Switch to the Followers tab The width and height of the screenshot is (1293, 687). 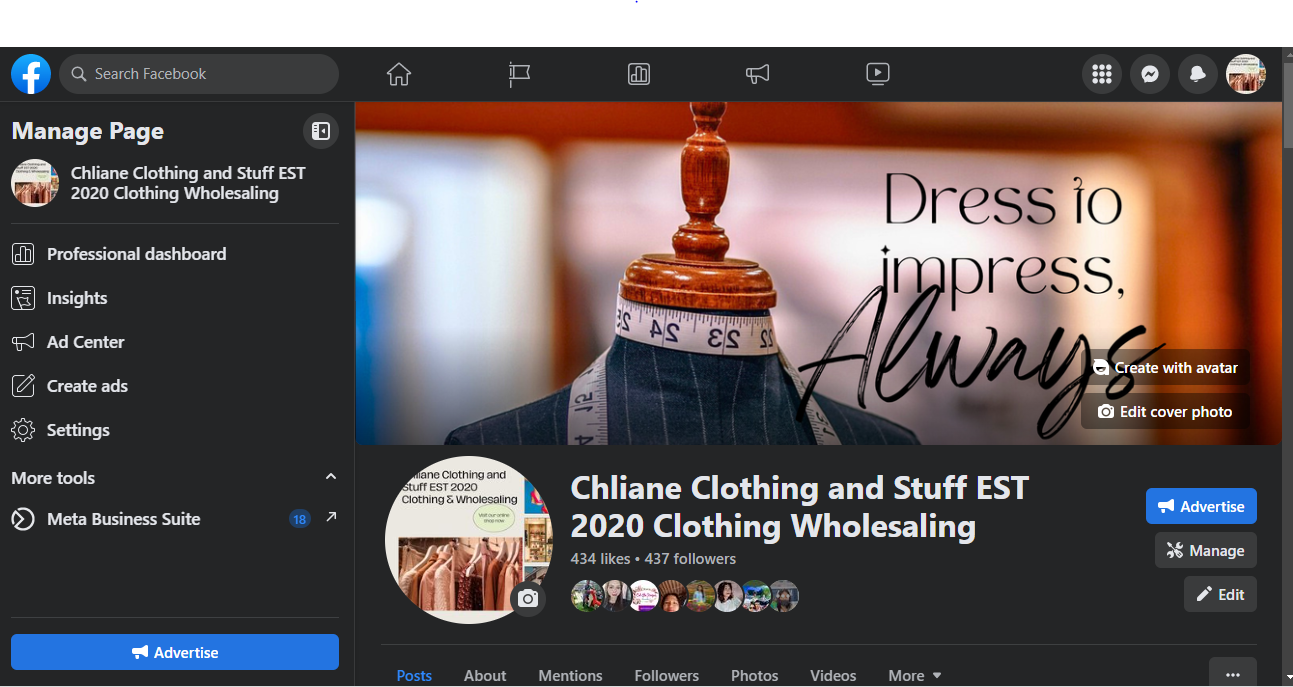pyautogui.click(x=667, y=675)
